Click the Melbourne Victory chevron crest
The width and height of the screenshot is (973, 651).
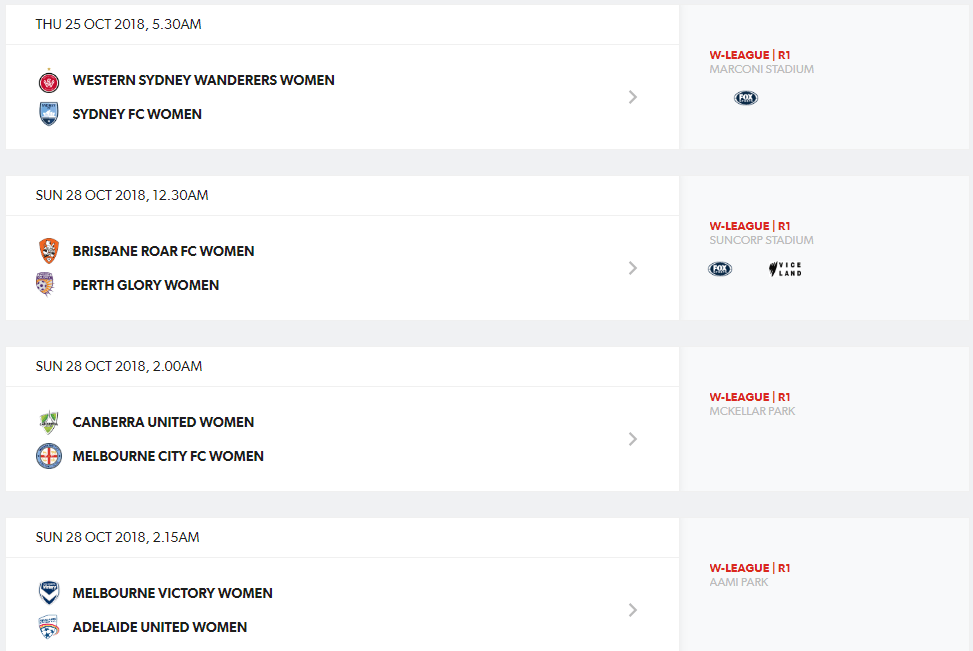[x=48, y=593]
